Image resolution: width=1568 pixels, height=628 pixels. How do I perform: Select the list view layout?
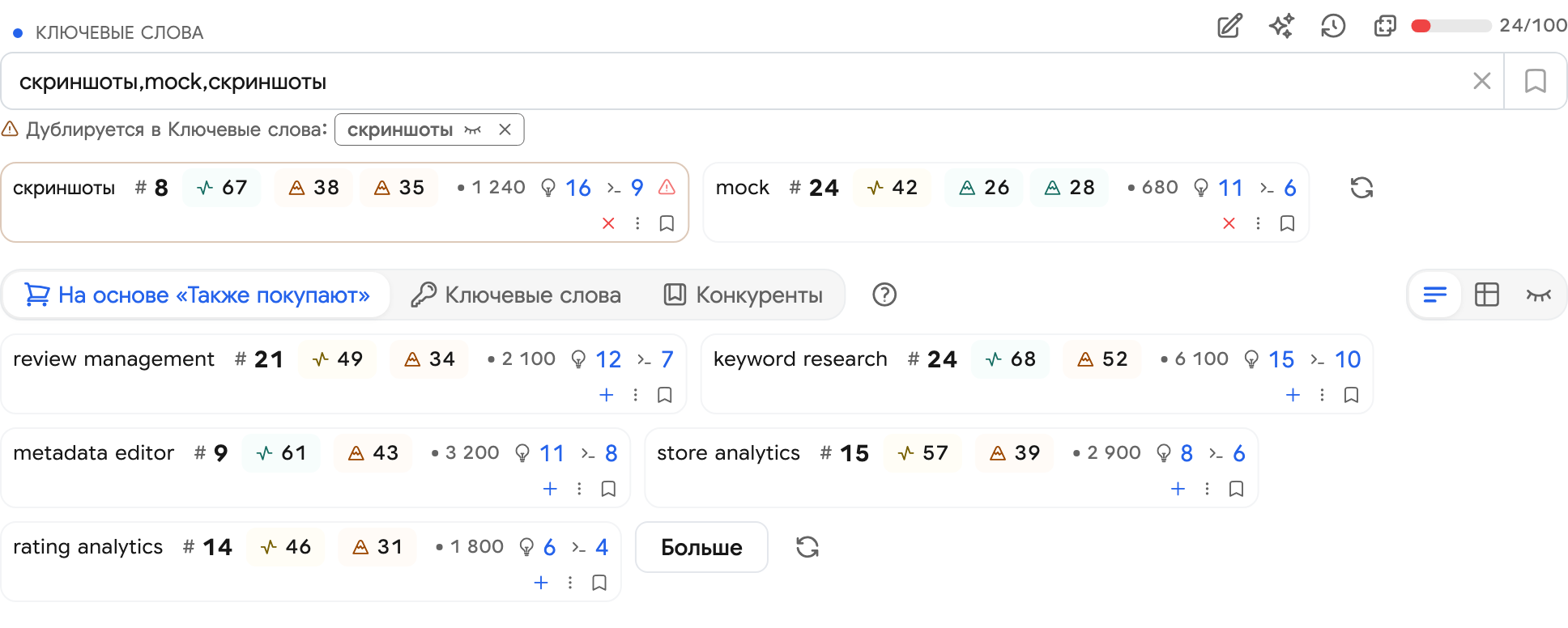[x=1435, y=295]
